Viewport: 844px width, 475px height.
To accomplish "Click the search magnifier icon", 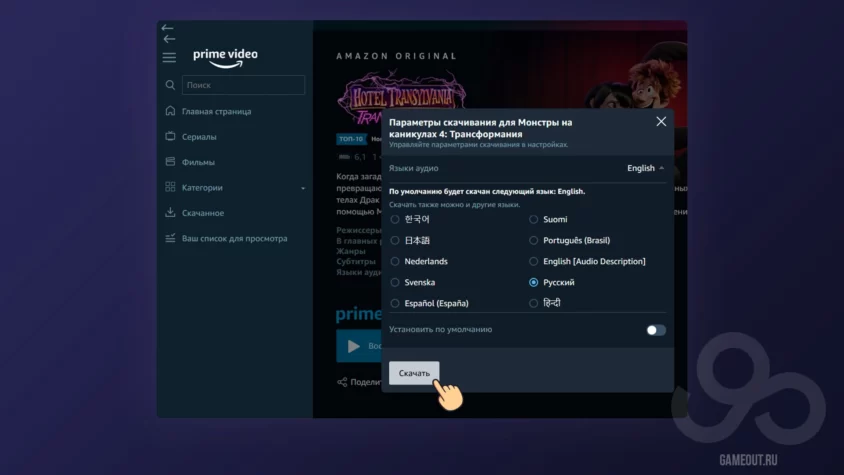I will [170, 85].
